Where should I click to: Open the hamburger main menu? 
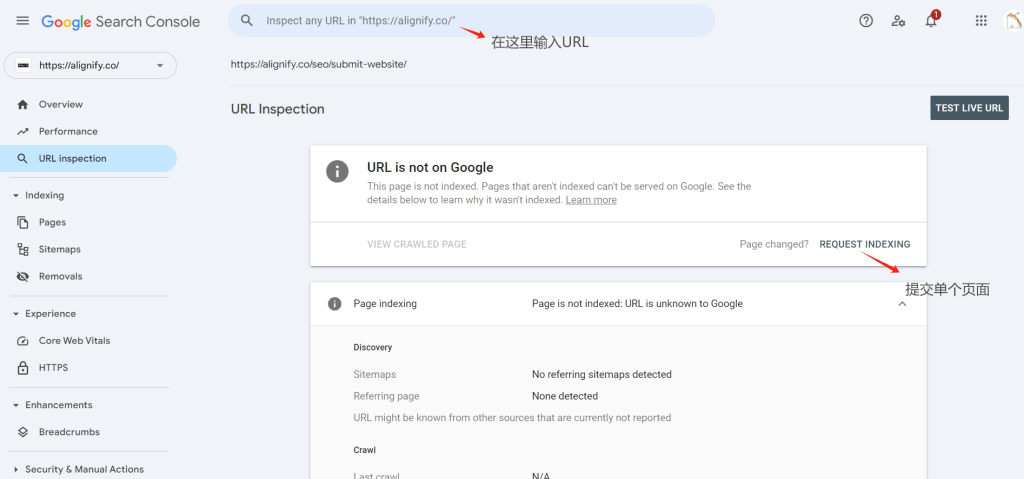pos(23,21)
